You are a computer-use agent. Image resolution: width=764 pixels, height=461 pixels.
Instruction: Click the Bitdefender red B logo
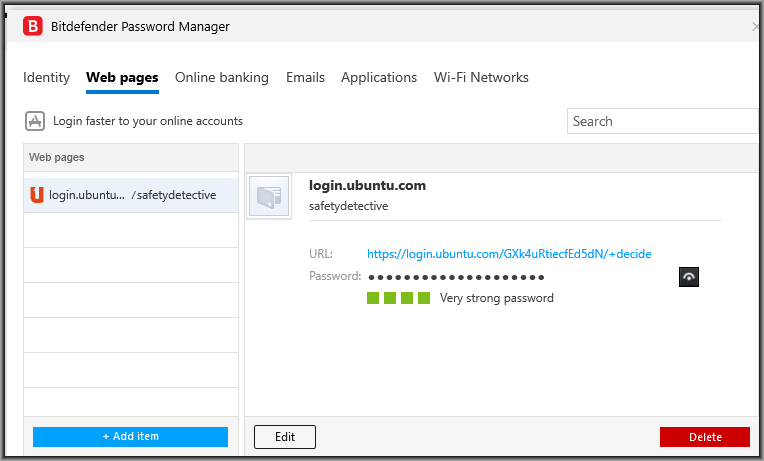[x=33, y=26]
